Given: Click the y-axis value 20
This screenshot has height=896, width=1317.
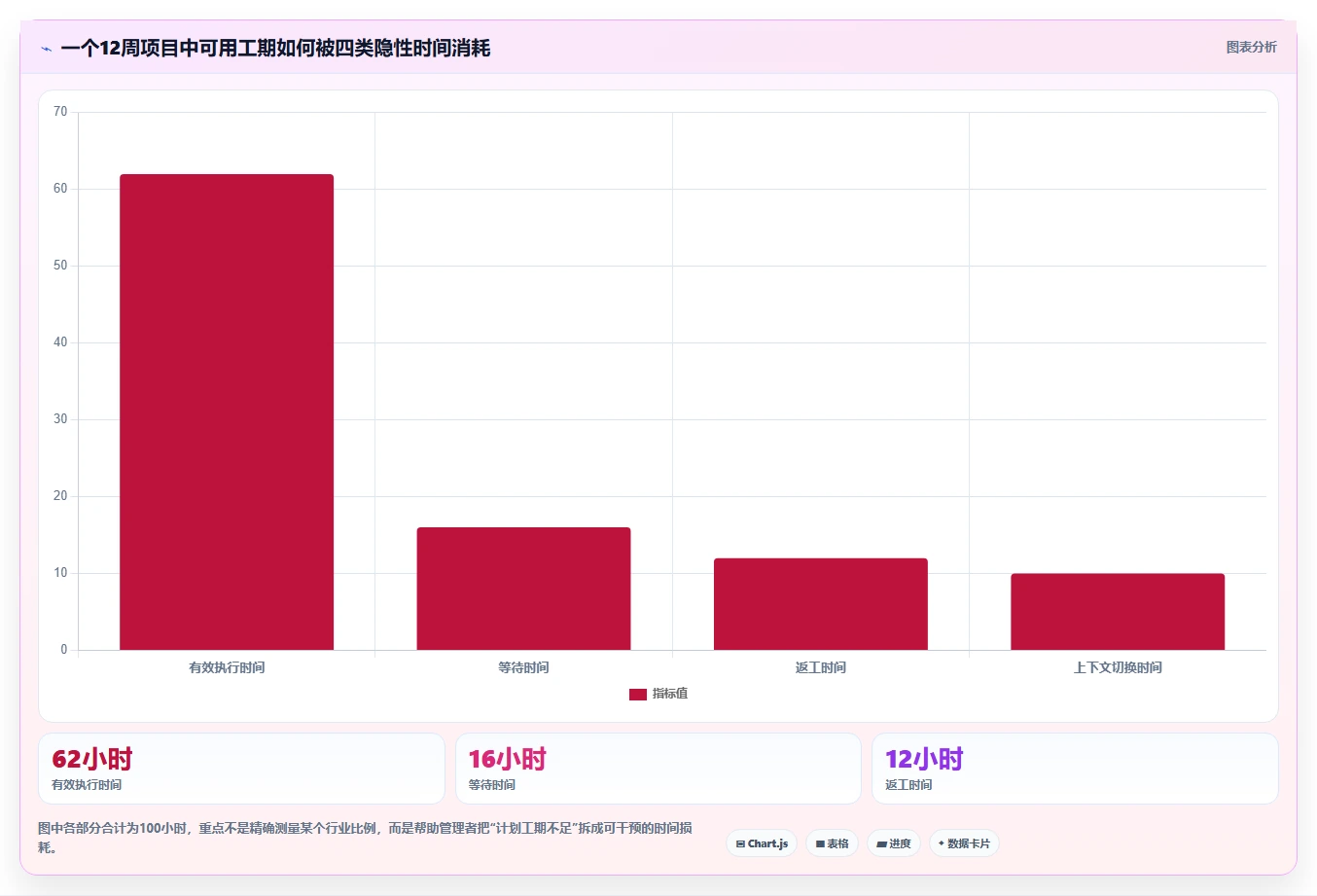Looking at the screenshot, I should pos(60,496).
